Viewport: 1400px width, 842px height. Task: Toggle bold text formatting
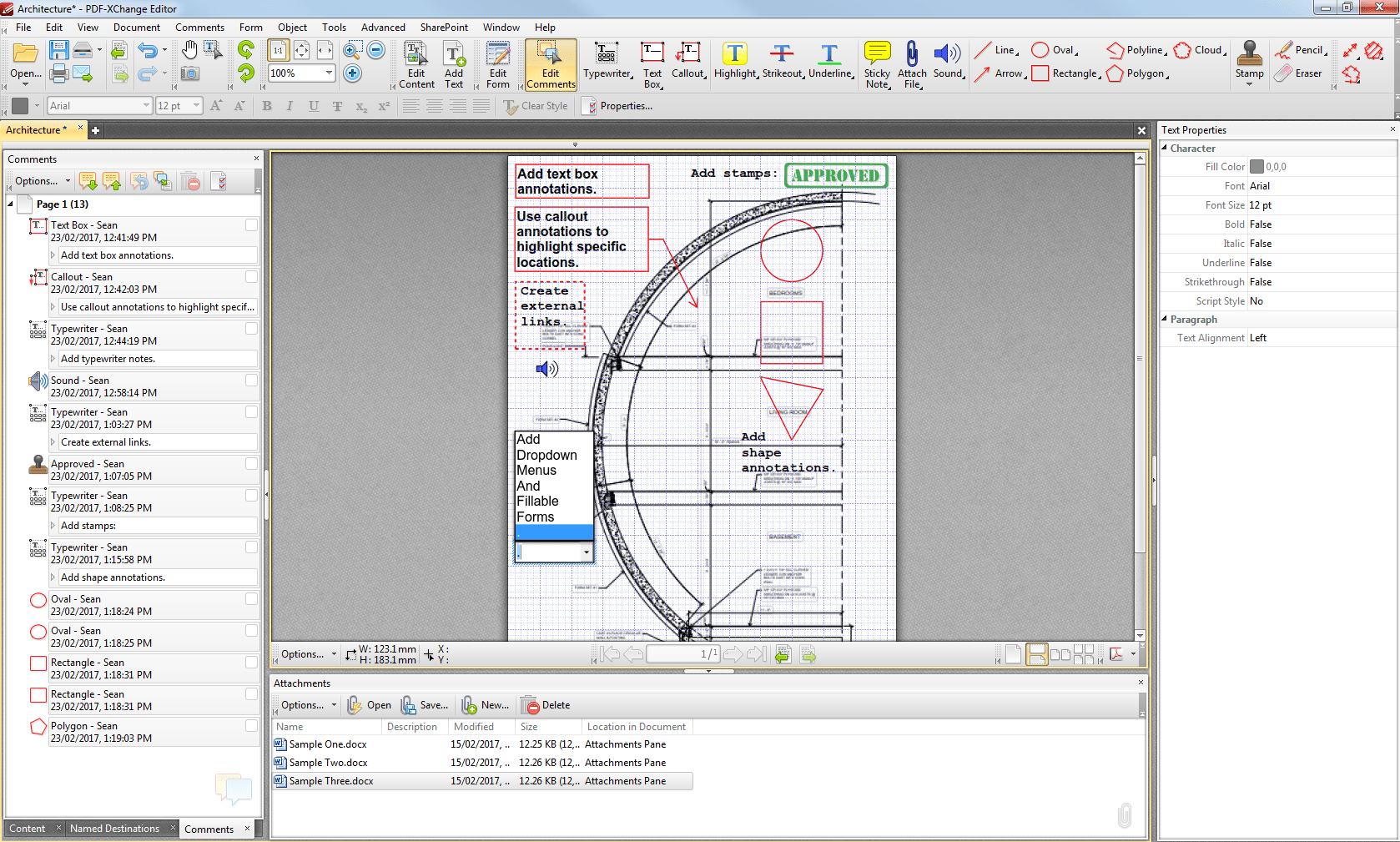click(x=266, y=105)
